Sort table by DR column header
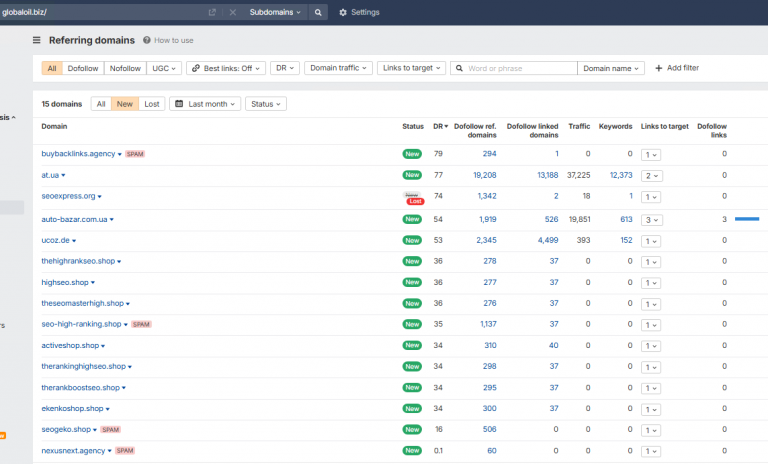 point(440,127)
